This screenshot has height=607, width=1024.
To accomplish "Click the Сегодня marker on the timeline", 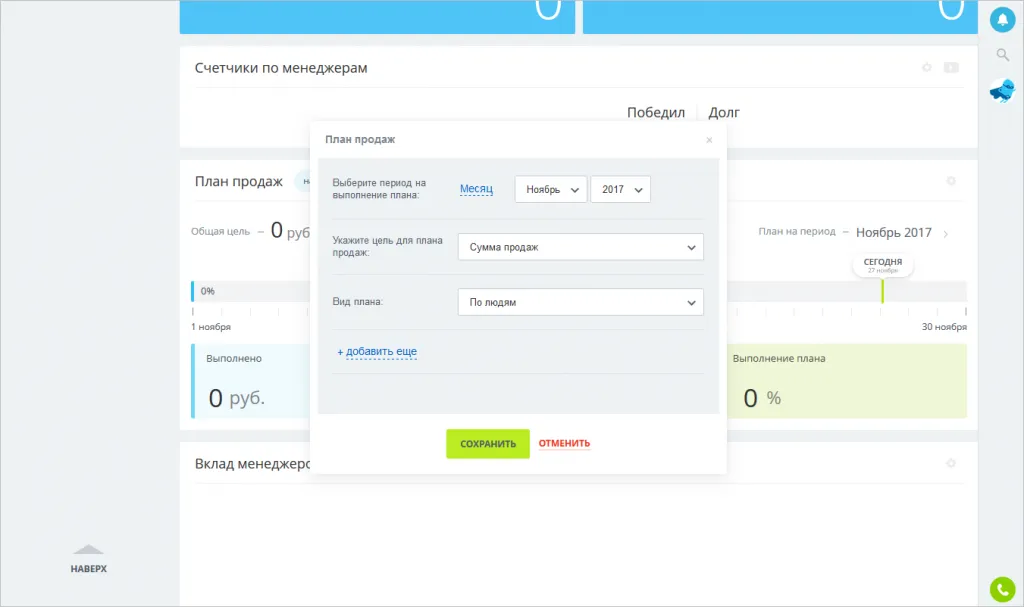I will (882, 264).
